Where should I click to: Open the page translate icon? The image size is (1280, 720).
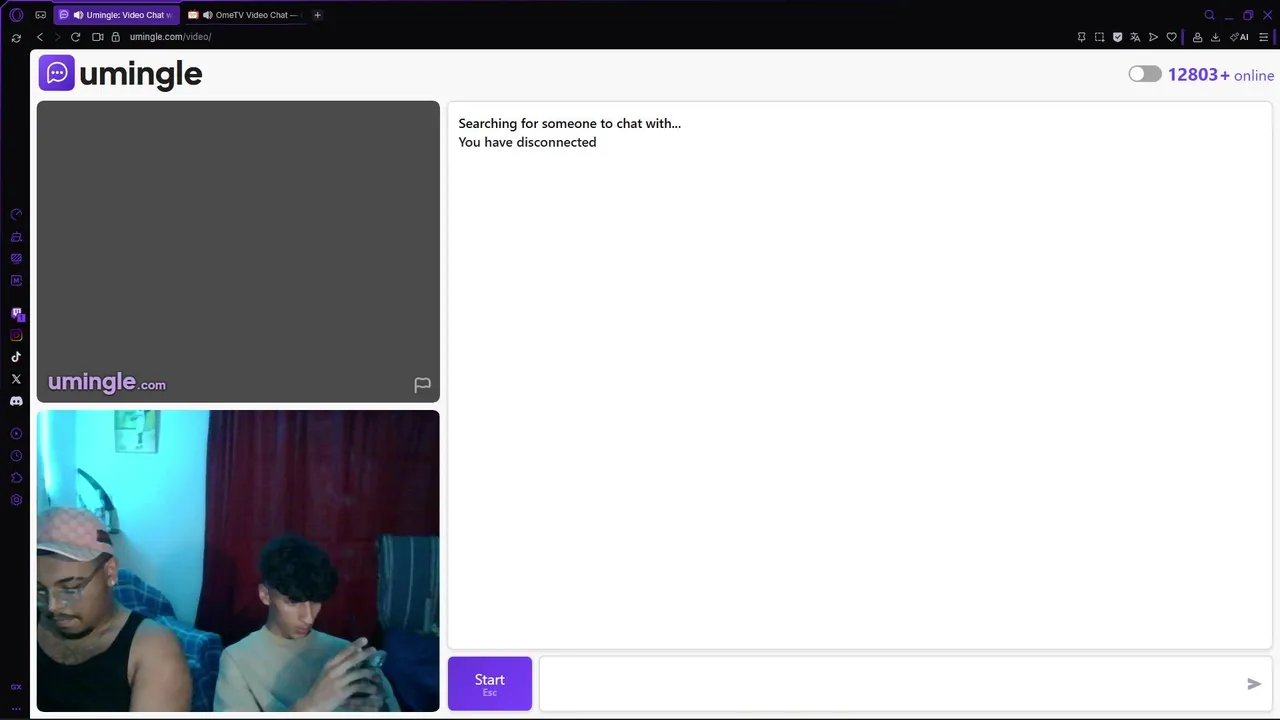1135,37
